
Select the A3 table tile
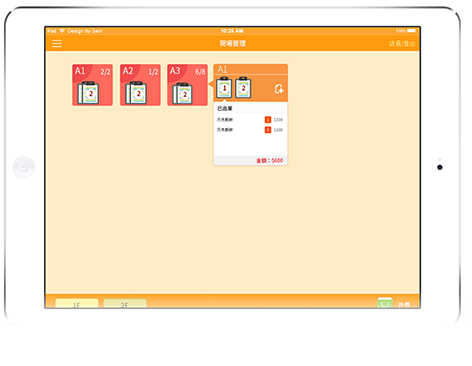(187, 85)
